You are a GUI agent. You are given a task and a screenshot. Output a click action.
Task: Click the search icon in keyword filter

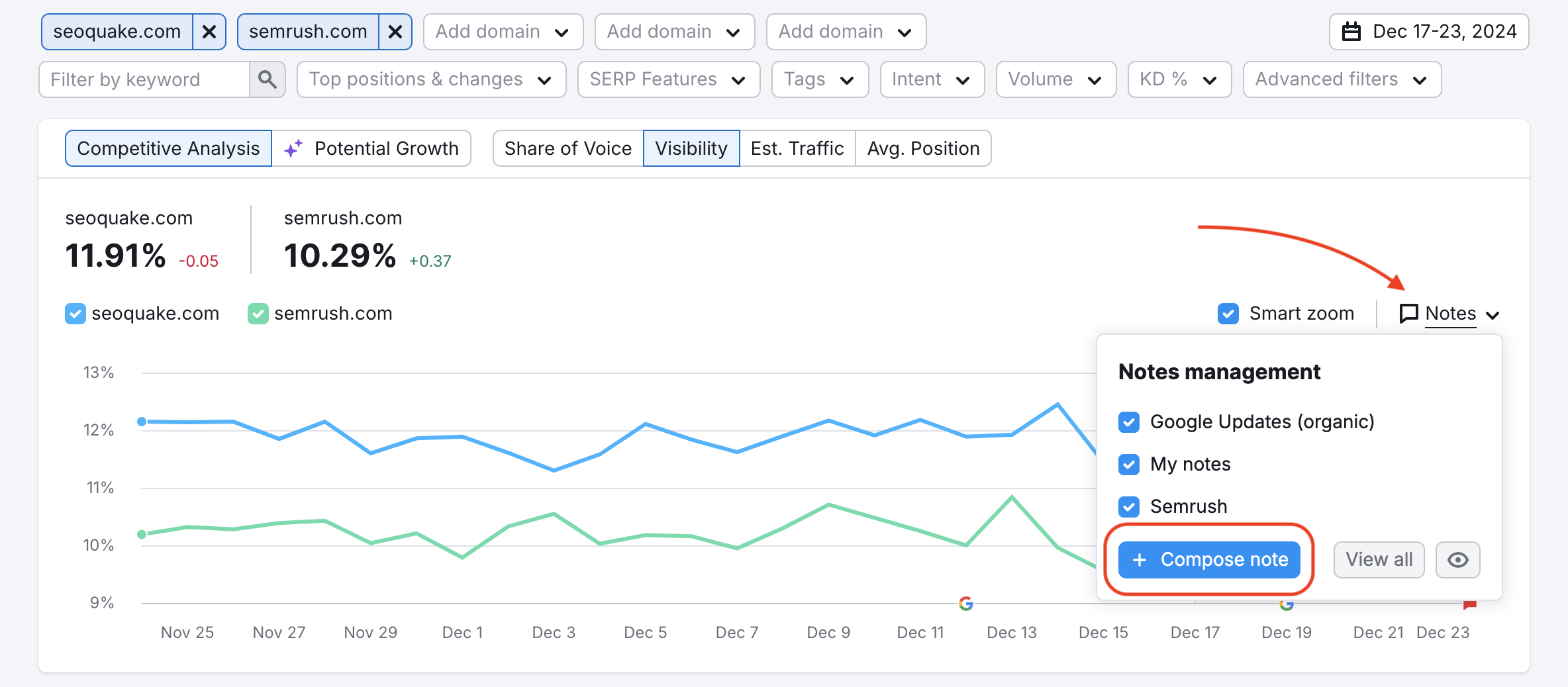coord(268,79)
